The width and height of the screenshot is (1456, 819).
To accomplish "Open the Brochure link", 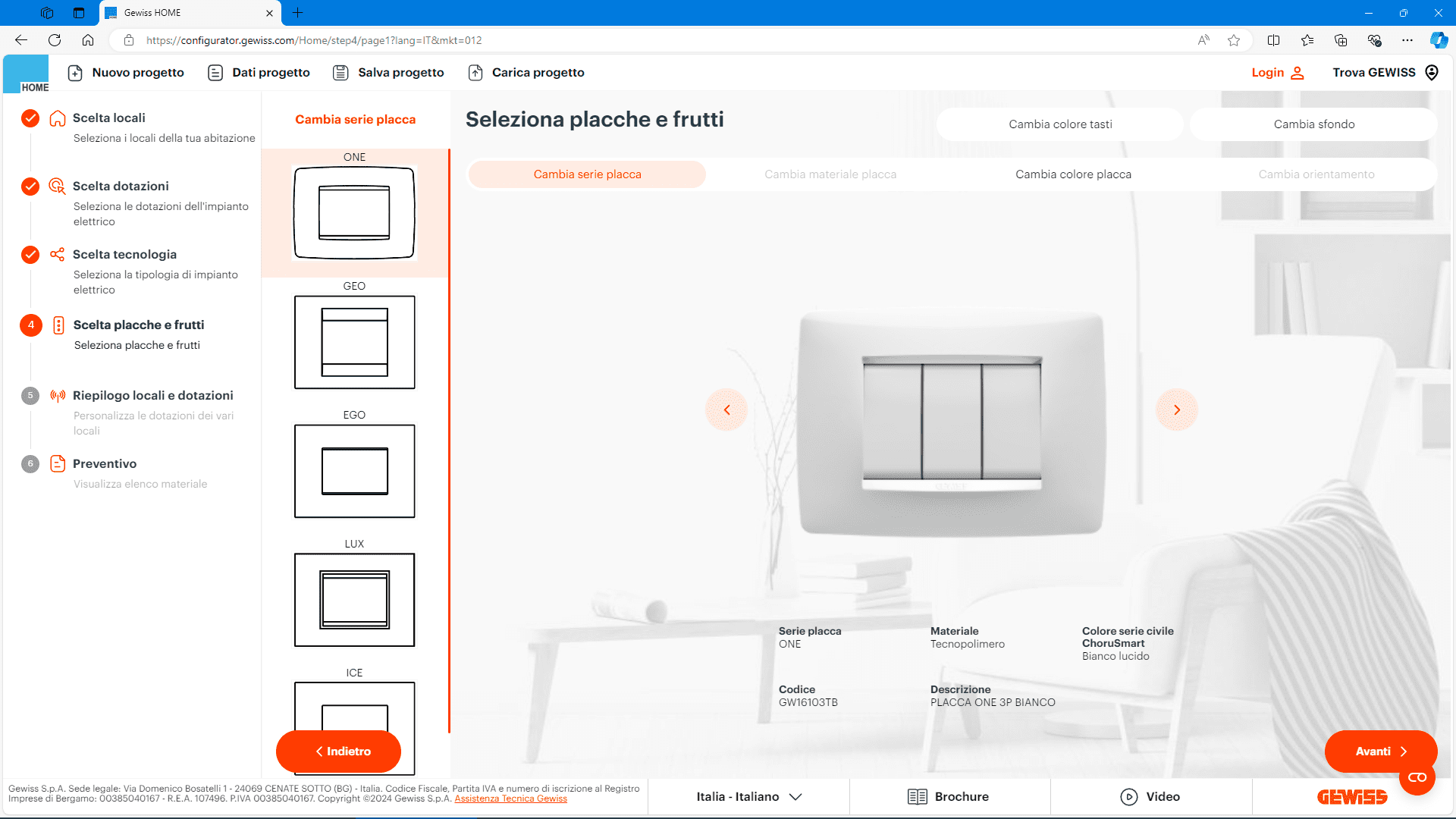I will pyautogui.click(x=948, y=797).
